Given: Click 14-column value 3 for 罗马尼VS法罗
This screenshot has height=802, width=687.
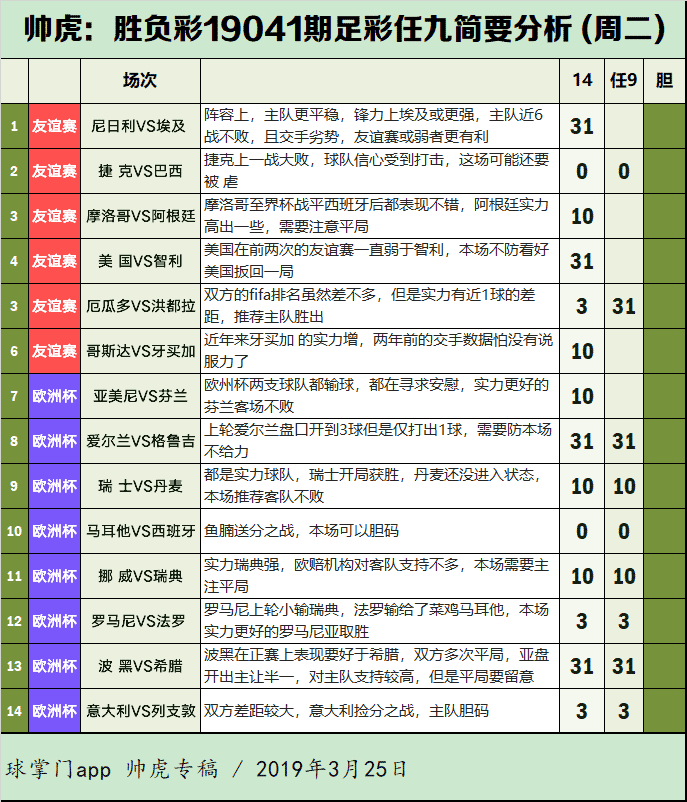Looking at the screenshot, I should [582, 621].
